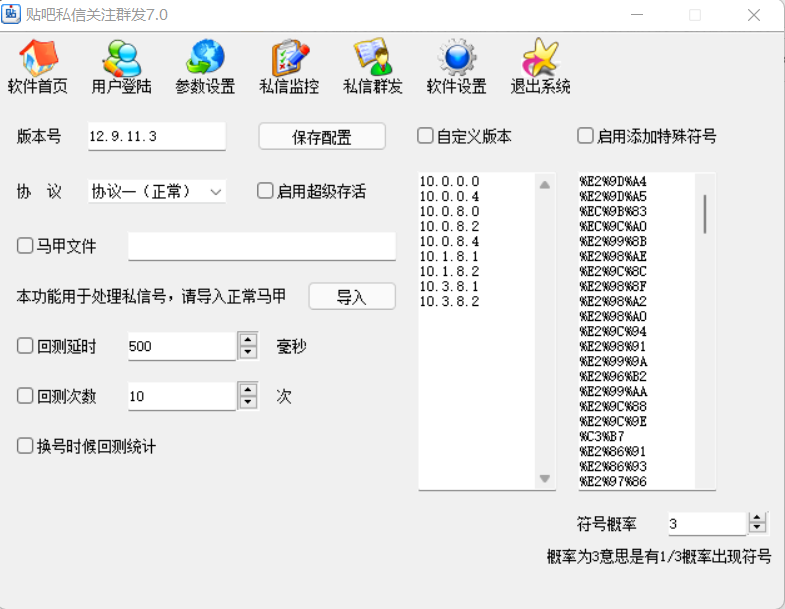
Task: Click version list scroll-up arrow
Action: coord(545,185)
